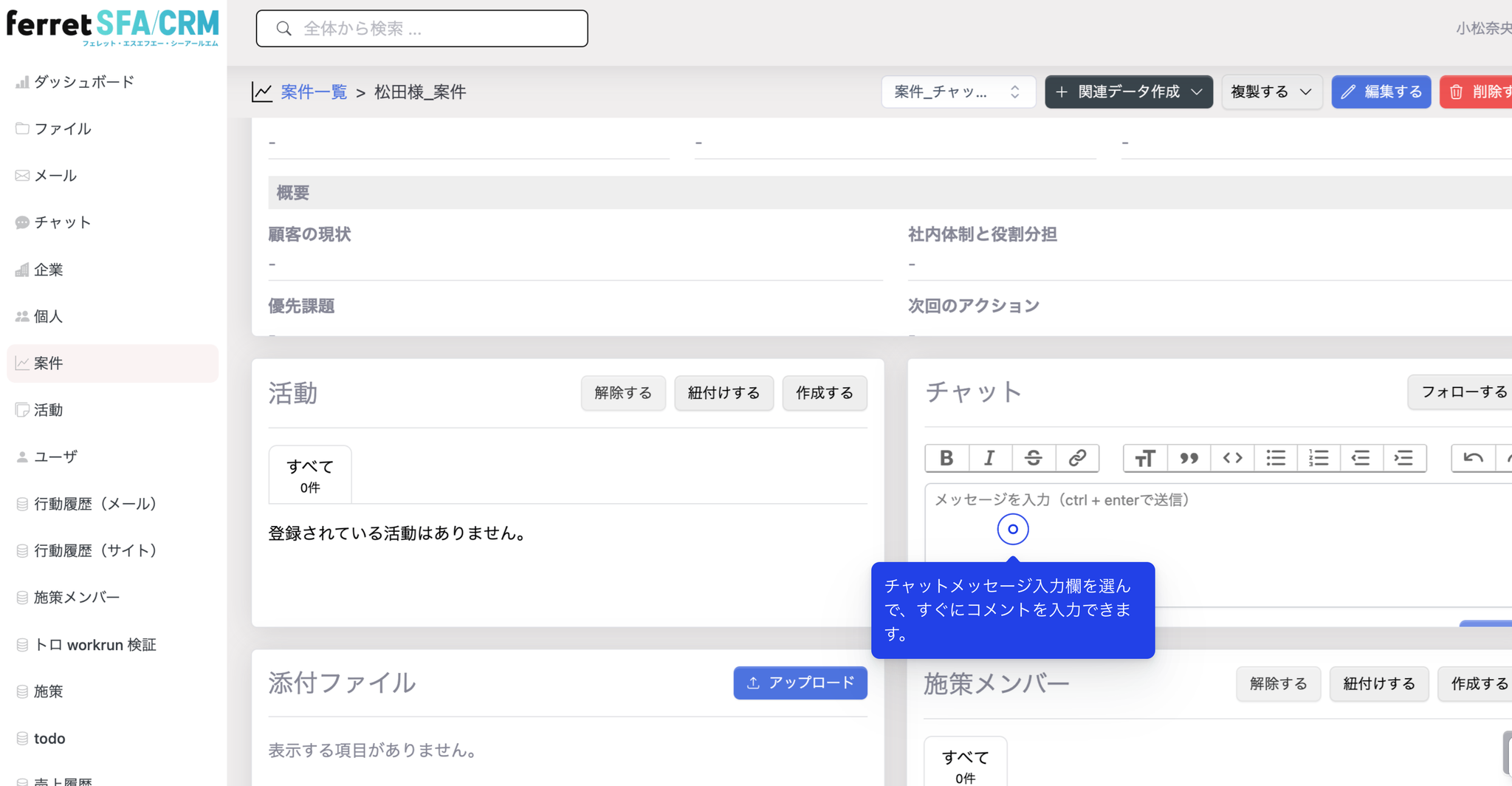Open 行動履歴（サイト） in the sidebar
Image resolution: width=1512 pixels, height=786 pixels.
click(x=112, y=550)
